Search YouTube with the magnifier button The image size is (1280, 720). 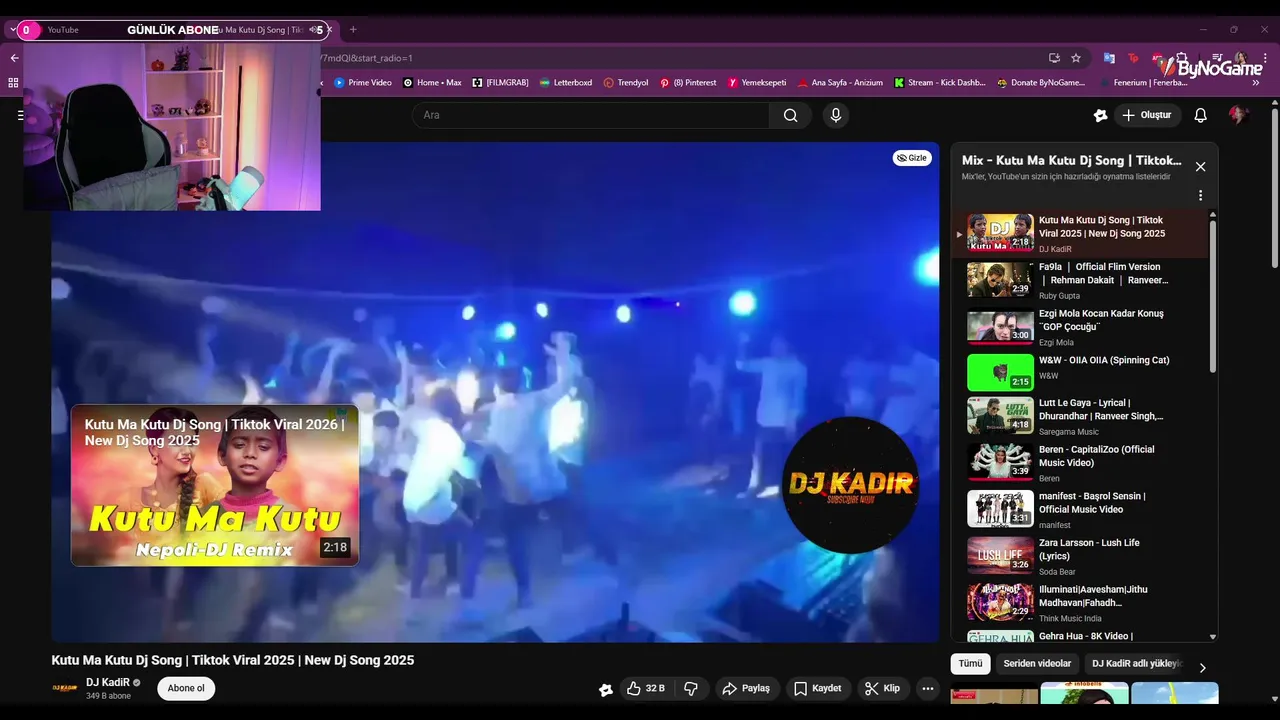pos(790,115)
